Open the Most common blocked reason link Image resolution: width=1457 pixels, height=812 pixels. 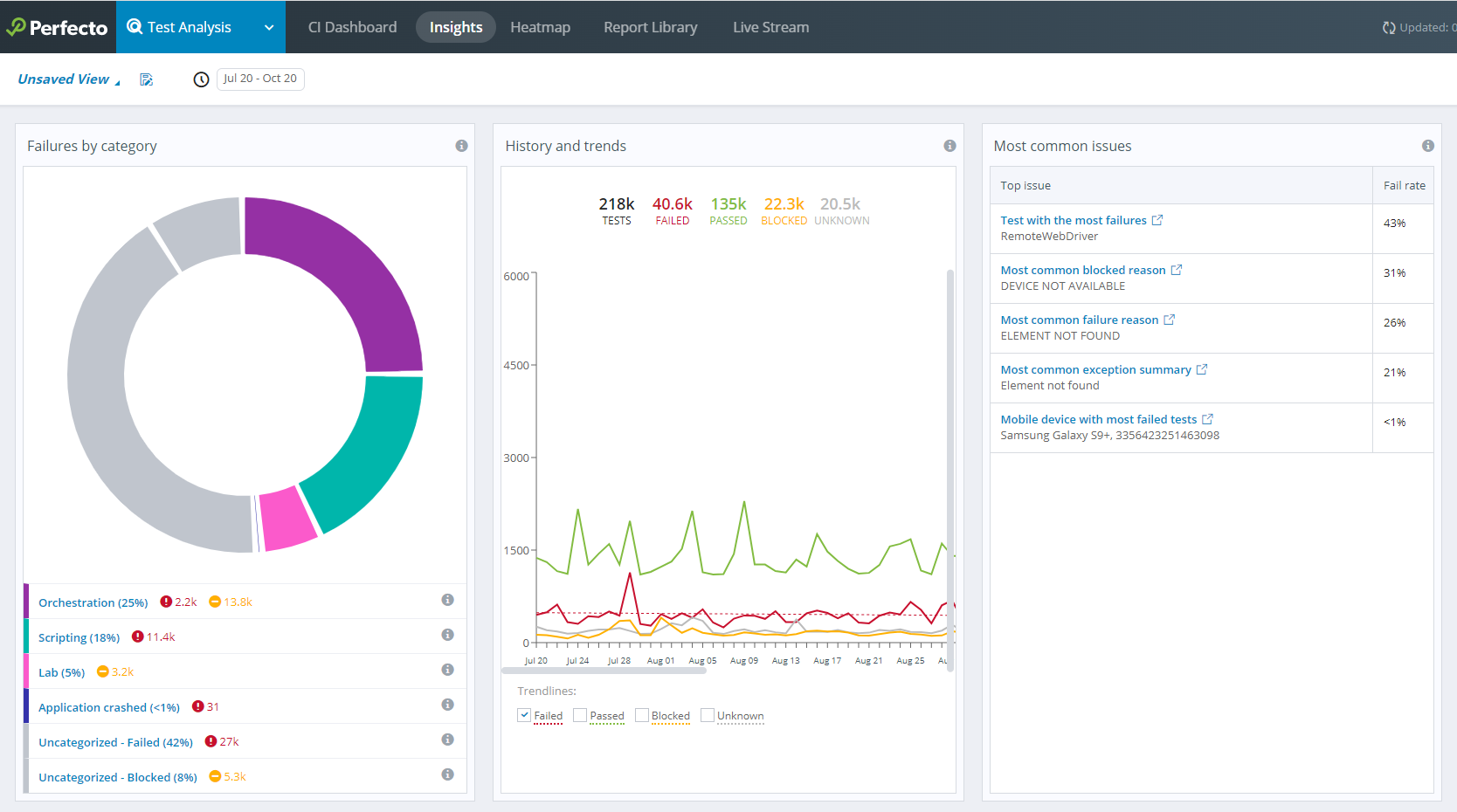pos(1082,270)
